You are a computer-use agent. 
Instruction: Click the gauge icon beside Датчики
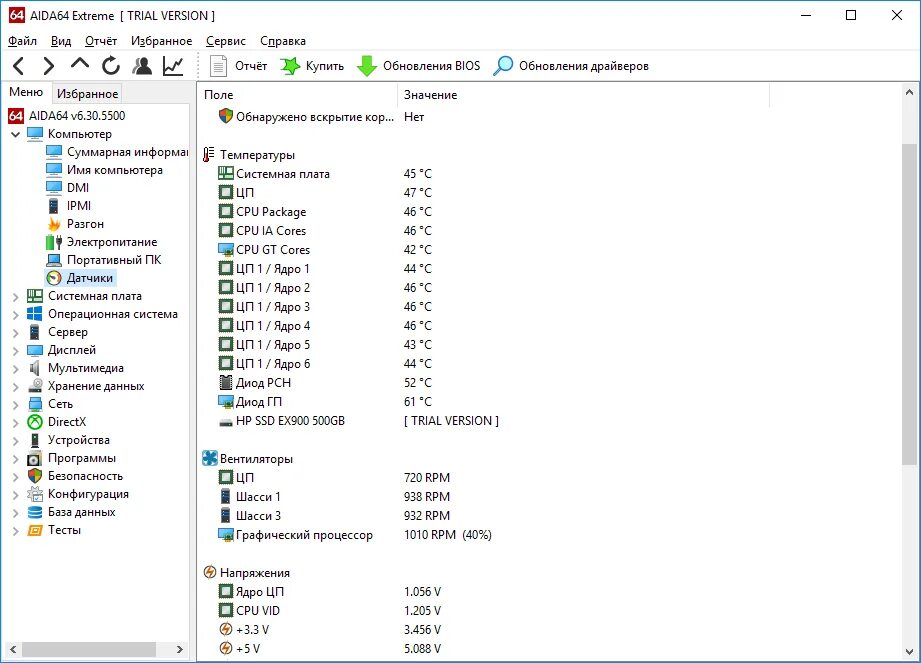click(x=54, y=278)
